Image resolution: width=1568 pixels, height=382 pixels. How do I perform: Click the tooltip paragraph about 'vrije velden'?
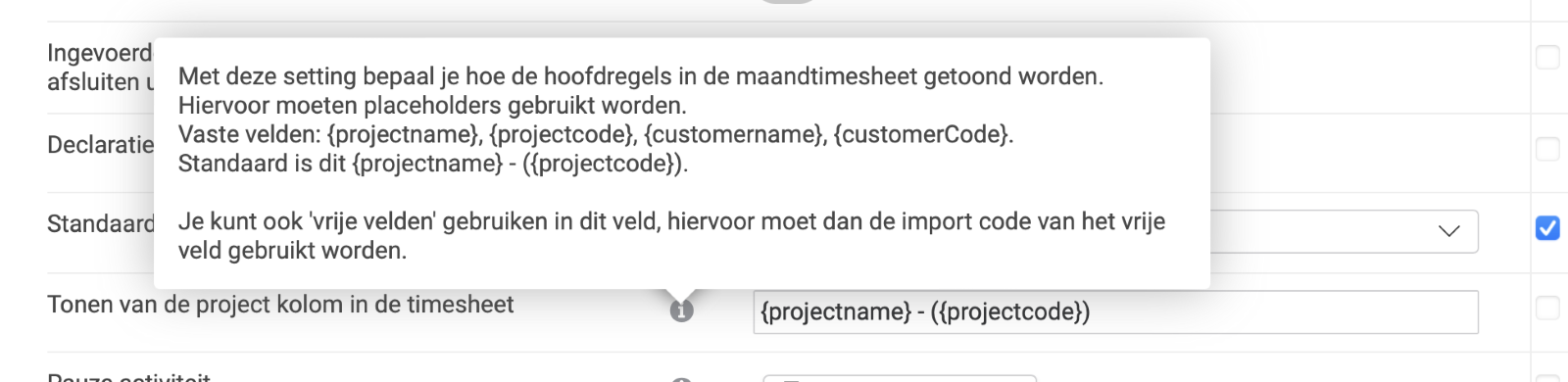pyautogui.click(x=671, y=236)
